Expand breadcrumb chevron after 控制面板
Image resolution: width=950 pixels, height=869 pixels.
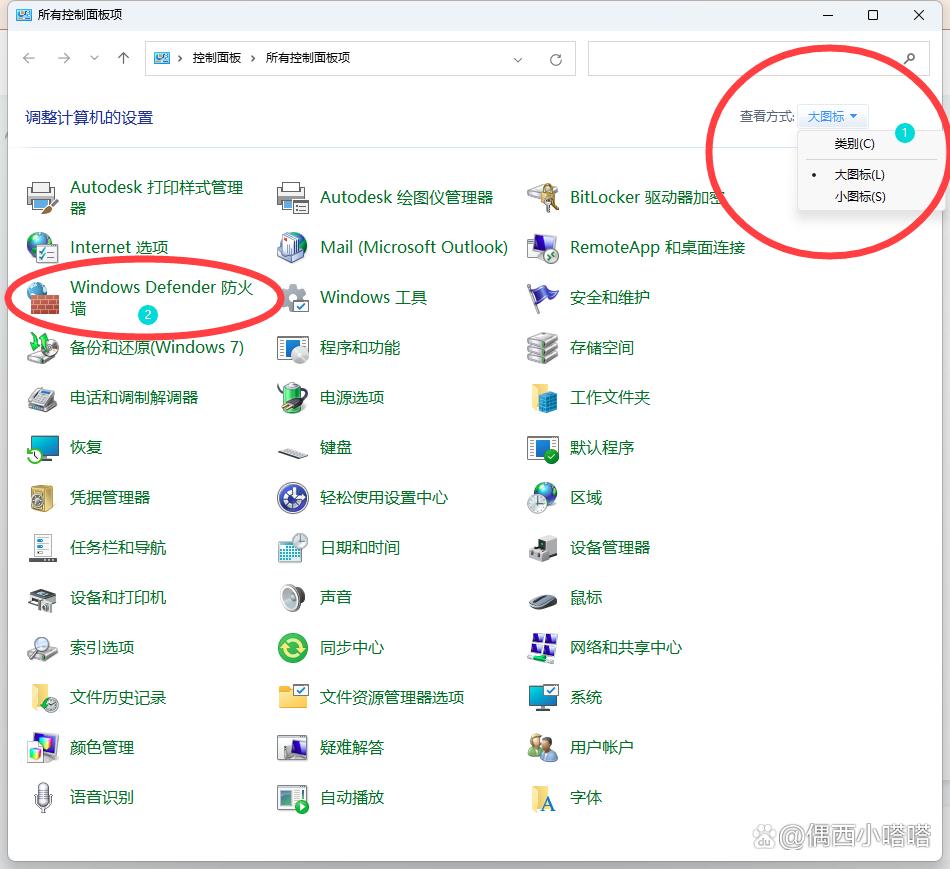coord(253,58)
